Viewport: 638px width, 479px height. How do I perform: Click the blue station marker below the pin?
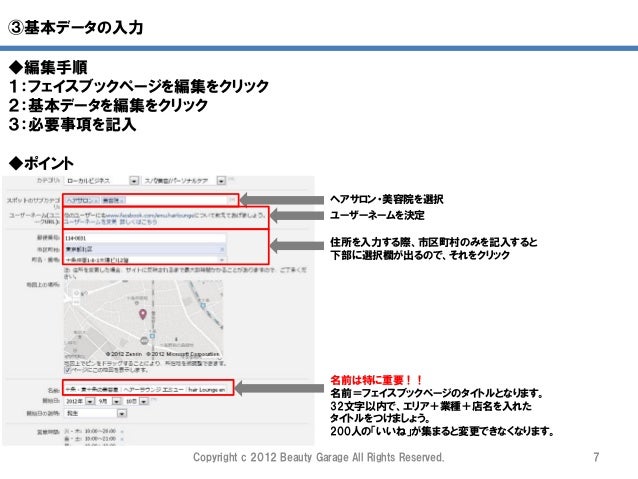[152, 336]
